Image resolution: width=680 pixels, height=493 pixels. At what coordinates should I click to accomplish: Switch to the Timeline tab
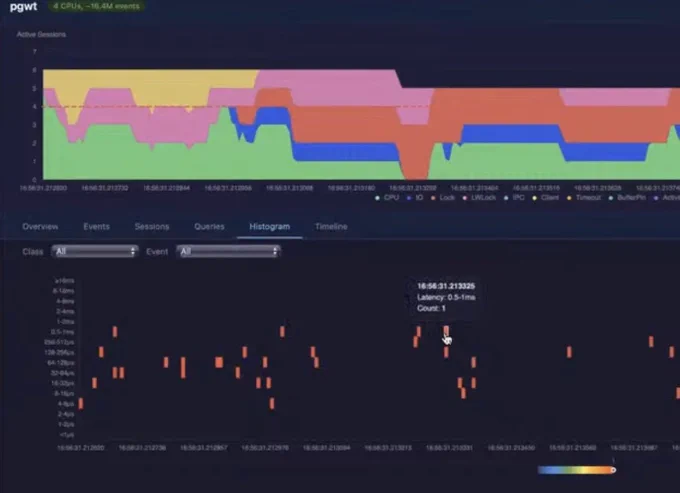331,227
